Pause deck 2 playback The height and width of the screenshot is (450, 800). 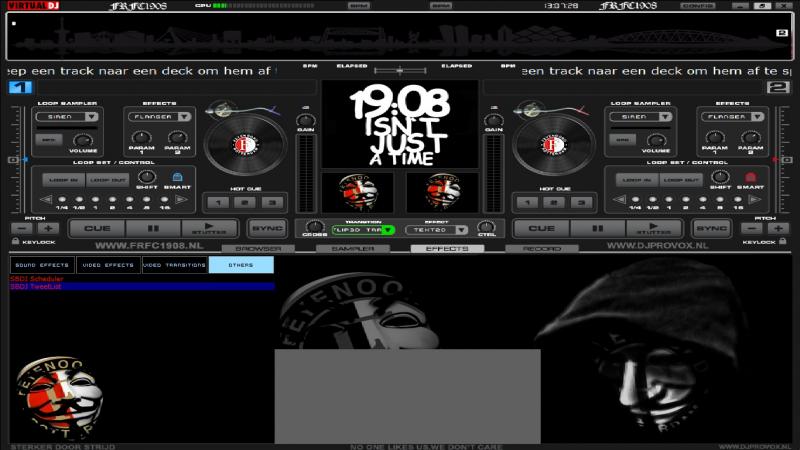click(597, 228)
